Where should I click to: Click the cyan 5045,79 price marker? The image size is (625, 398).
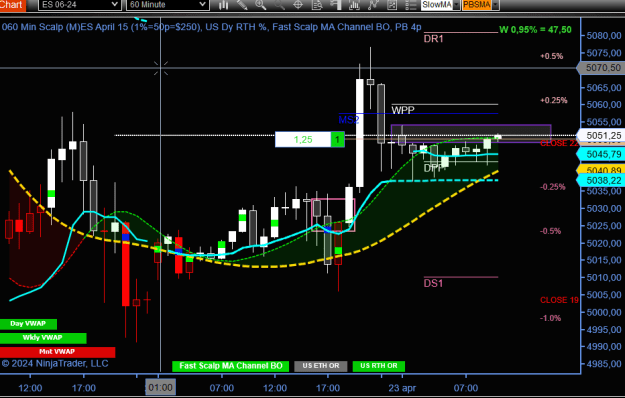(x=602, y=154)
